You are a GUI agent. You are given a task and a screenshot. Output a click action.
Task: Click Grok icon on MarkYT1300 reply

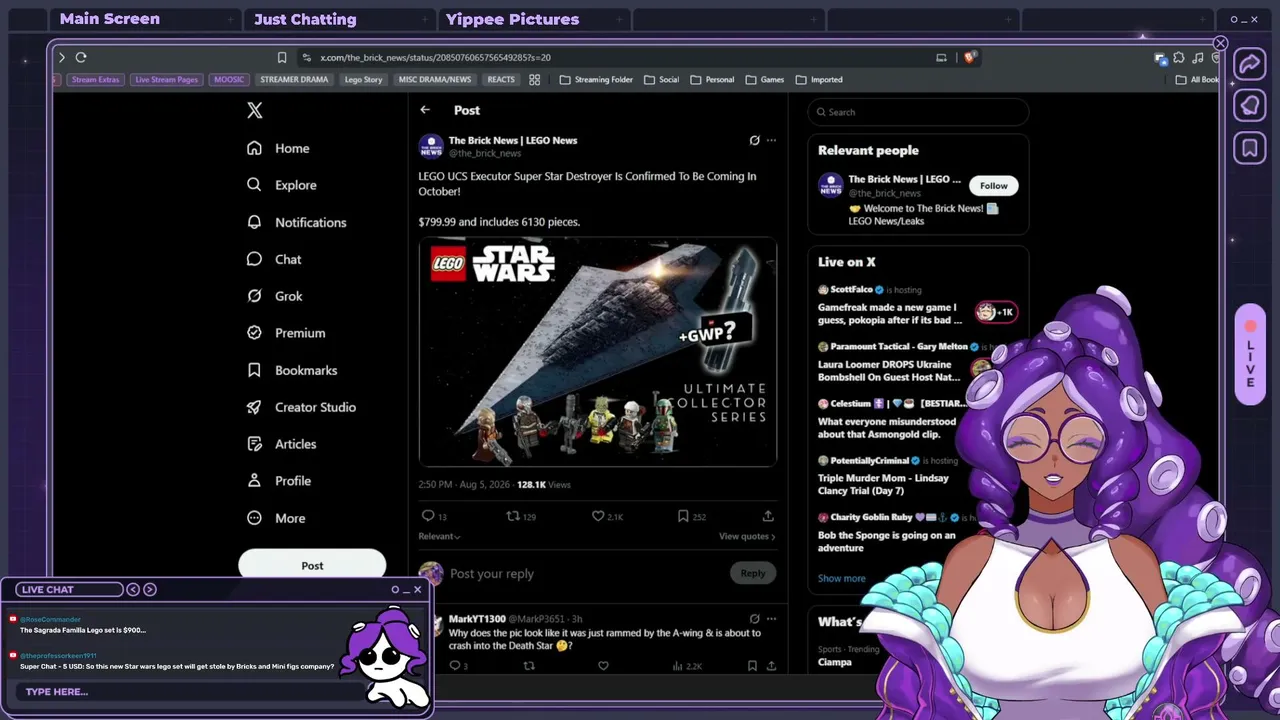pos(754,619)
